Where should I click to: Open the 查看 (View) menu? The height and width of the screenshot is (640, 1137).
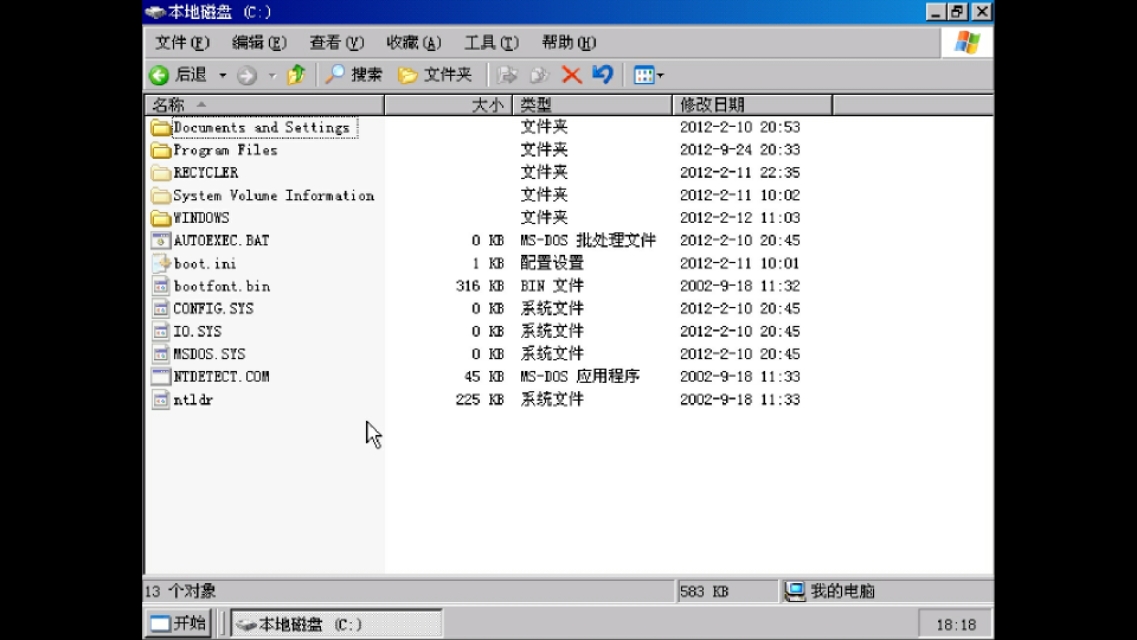tap(335, 42)
